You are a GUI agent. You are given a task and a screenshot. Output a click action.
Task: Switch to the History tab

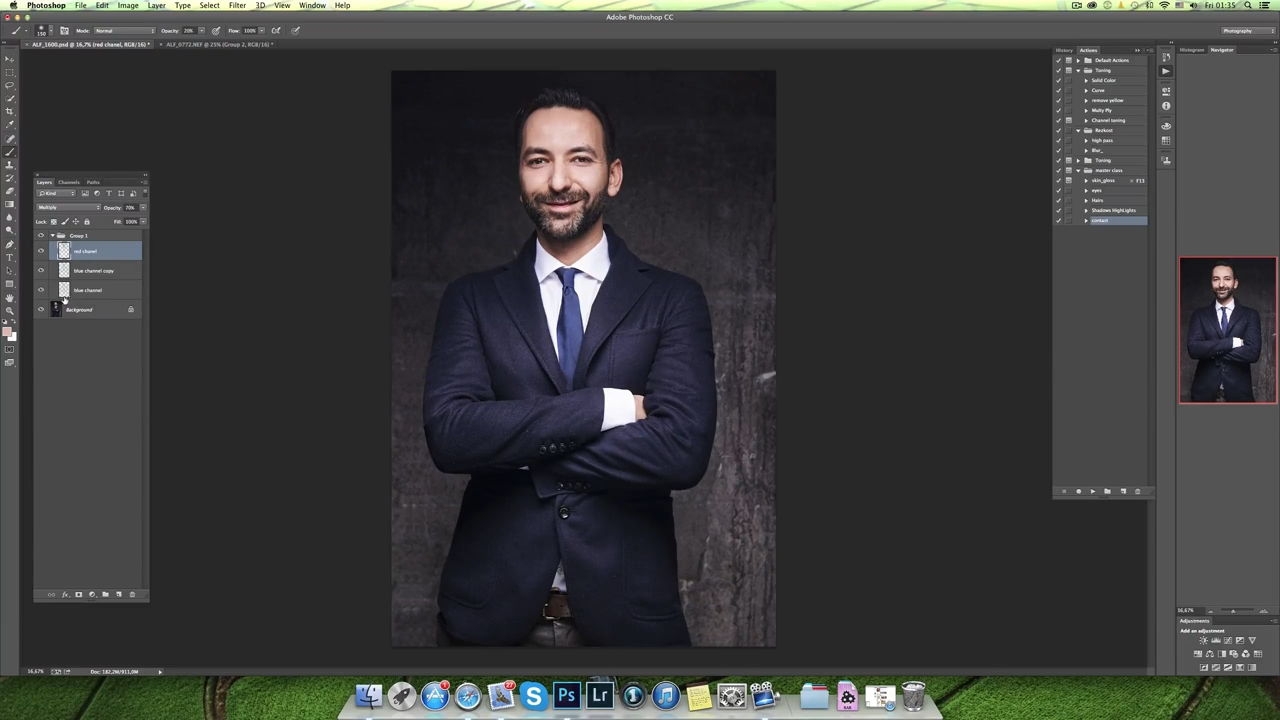click(1064, 50)
